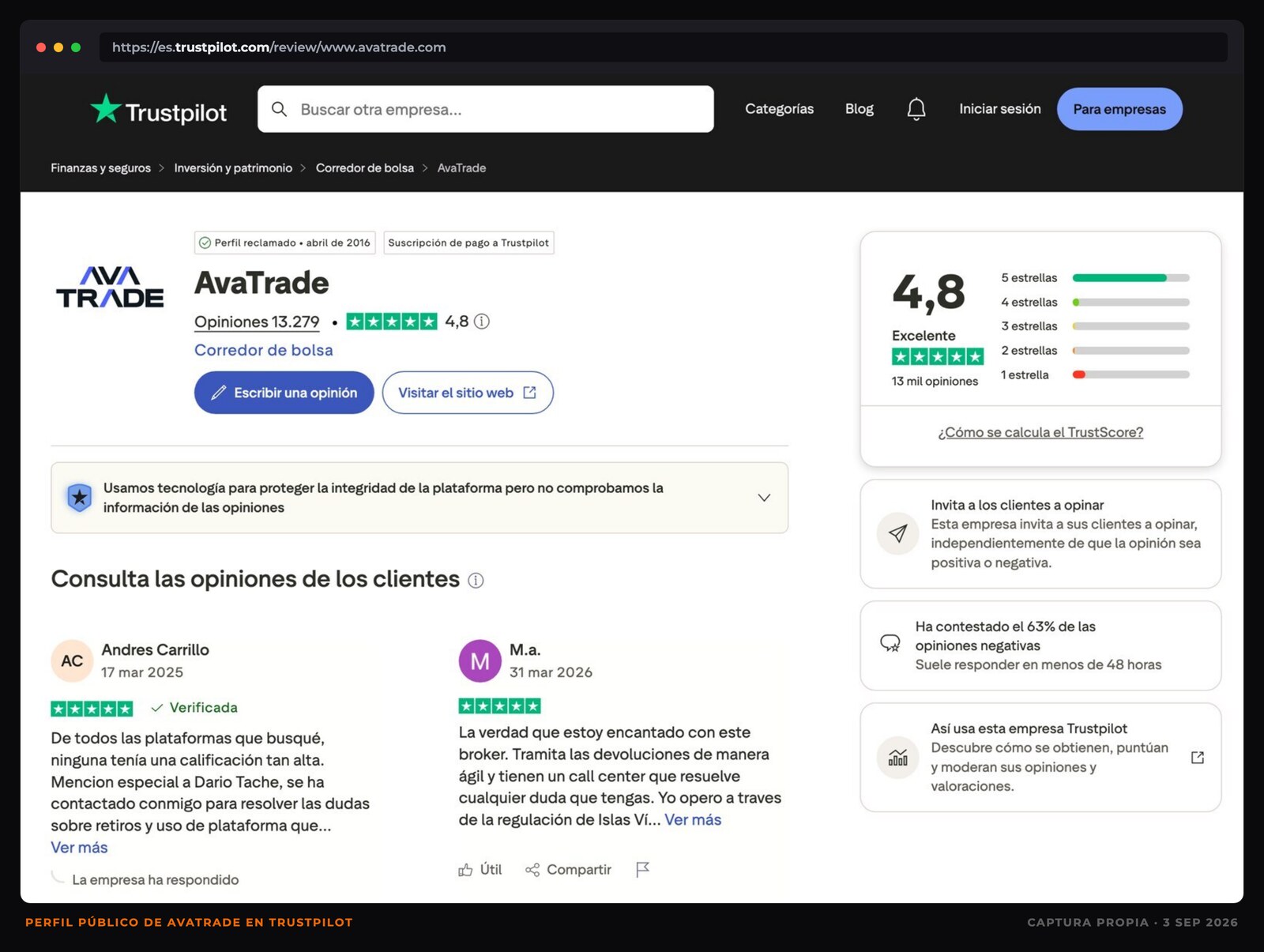
Task: Open ¿Cómo se calcula el TrustScore? link
Action: pos(1040,433)
